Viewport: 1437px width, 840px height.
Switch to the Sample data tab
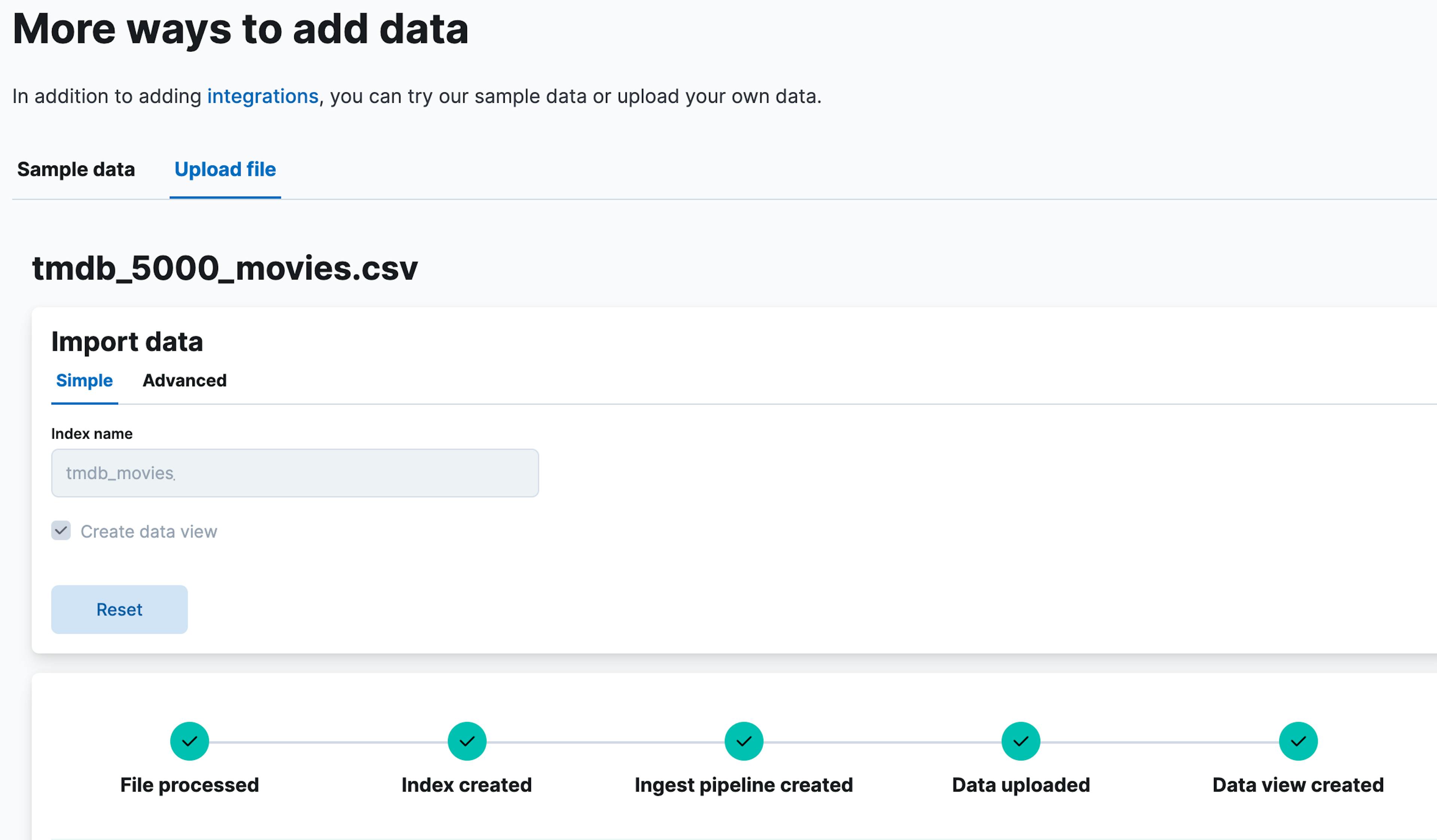coord(76,169)
